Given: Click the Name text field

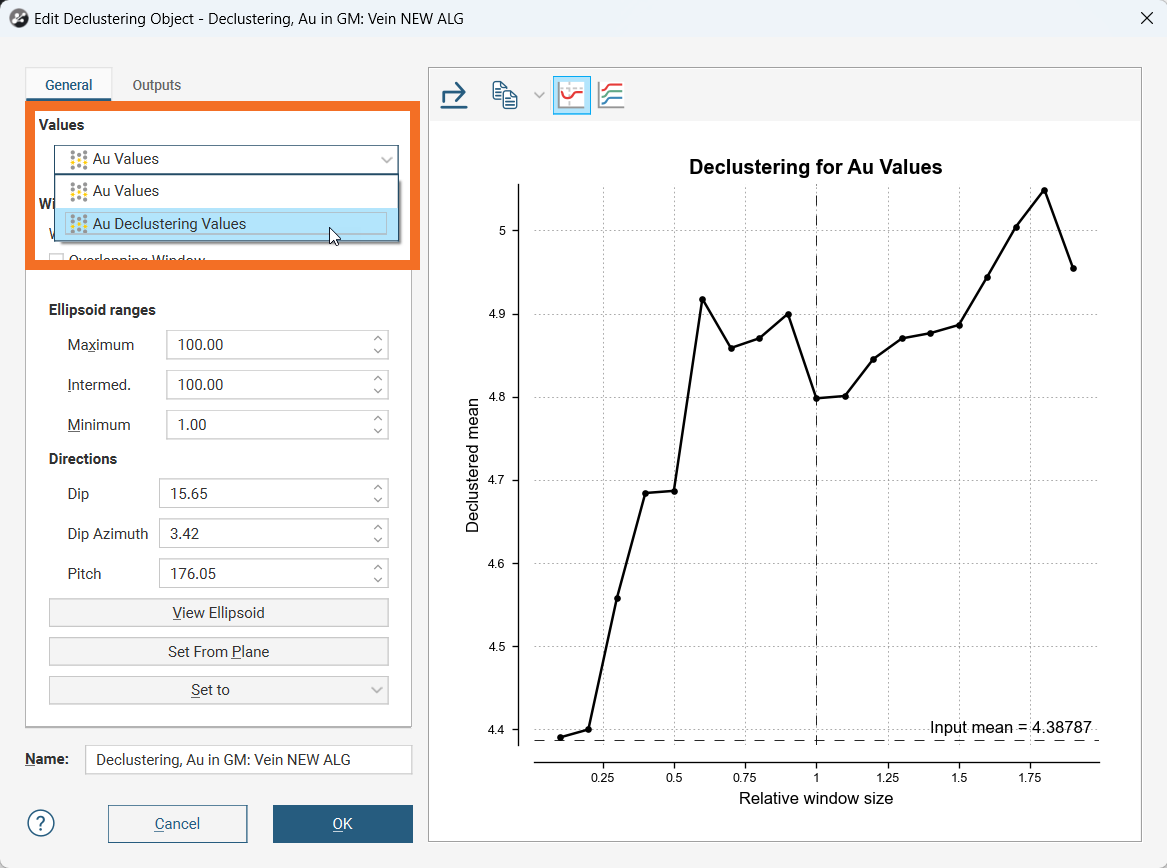Looking at the screenshot, I should pyautogui.click(x=248, y=760).
